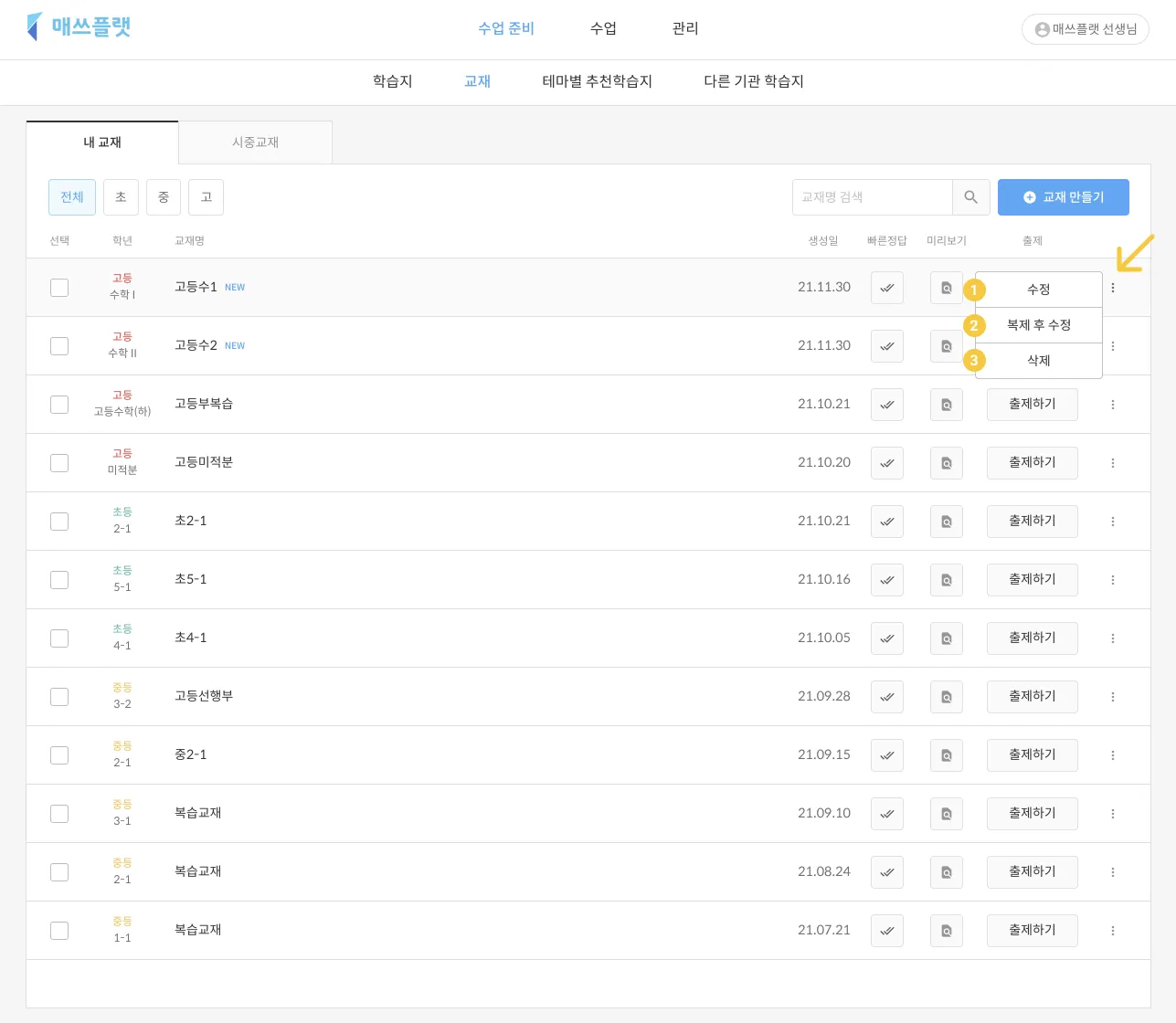Check the box beside 초5-1

click(59, 580)
